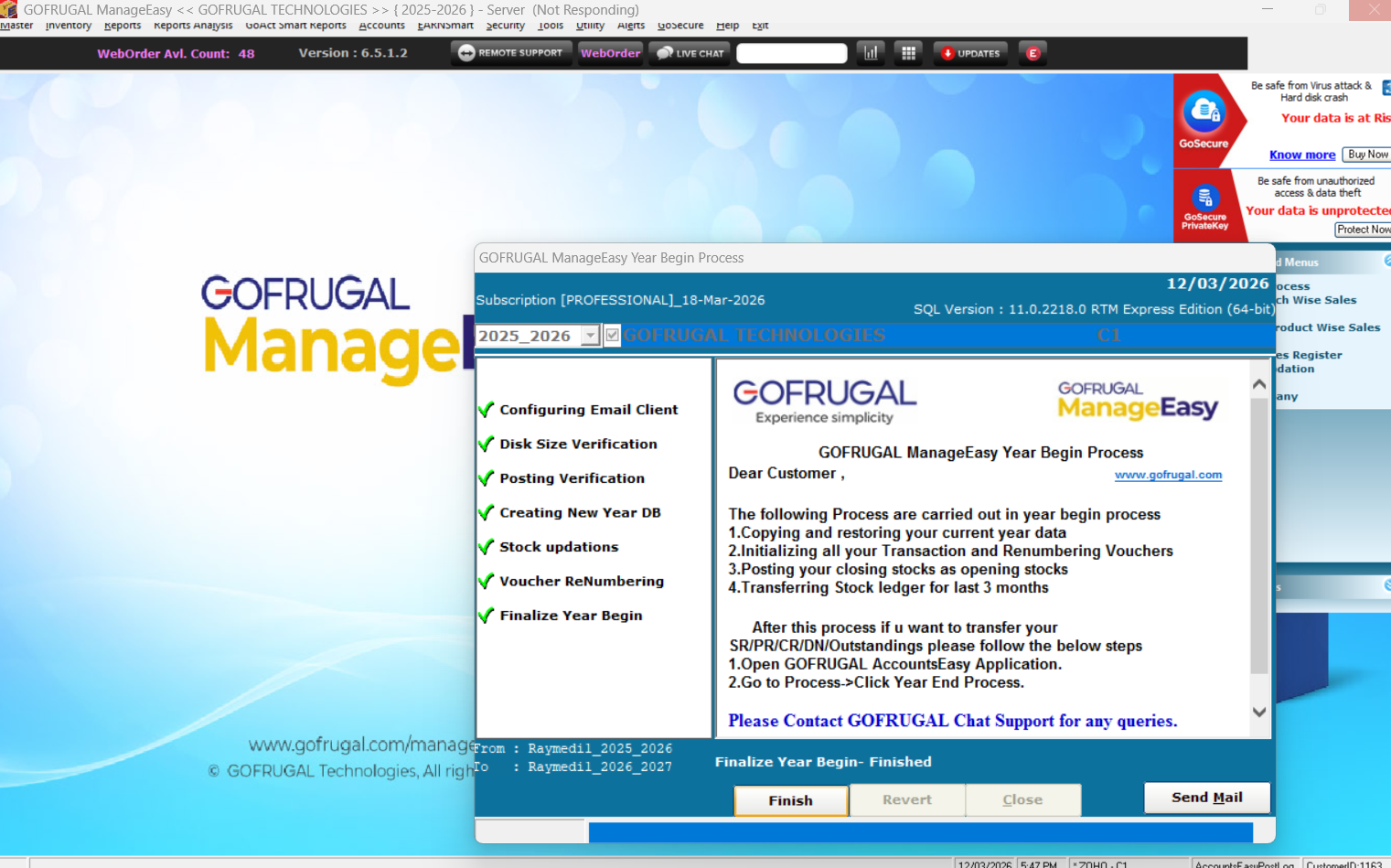Select the Voucher ReNumbering step
The height and width of the screenshot is (868, 1391).
point(582,581)
